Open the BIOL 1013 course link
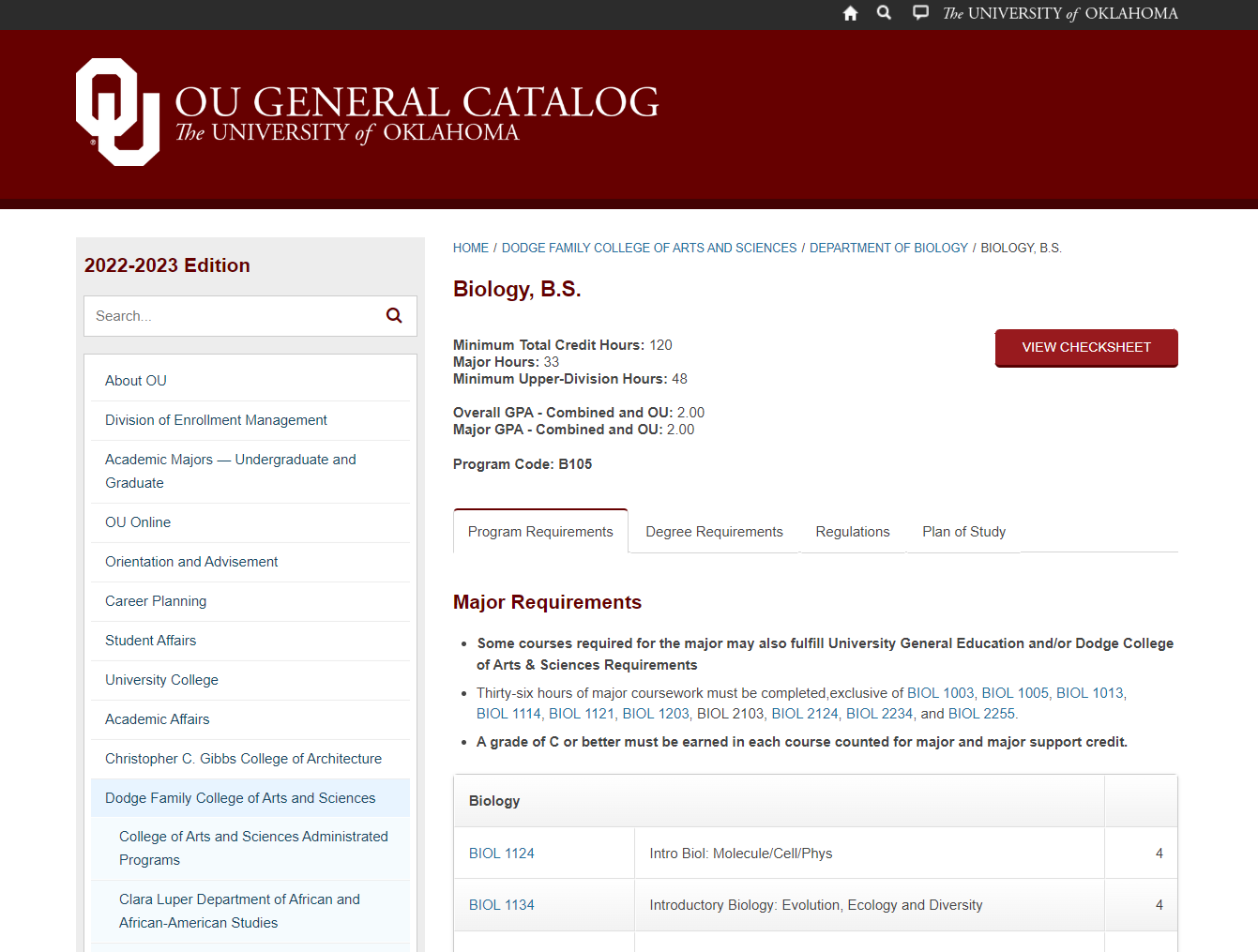The width and height of the screenshot is (1258, 952). point(1090,693)
